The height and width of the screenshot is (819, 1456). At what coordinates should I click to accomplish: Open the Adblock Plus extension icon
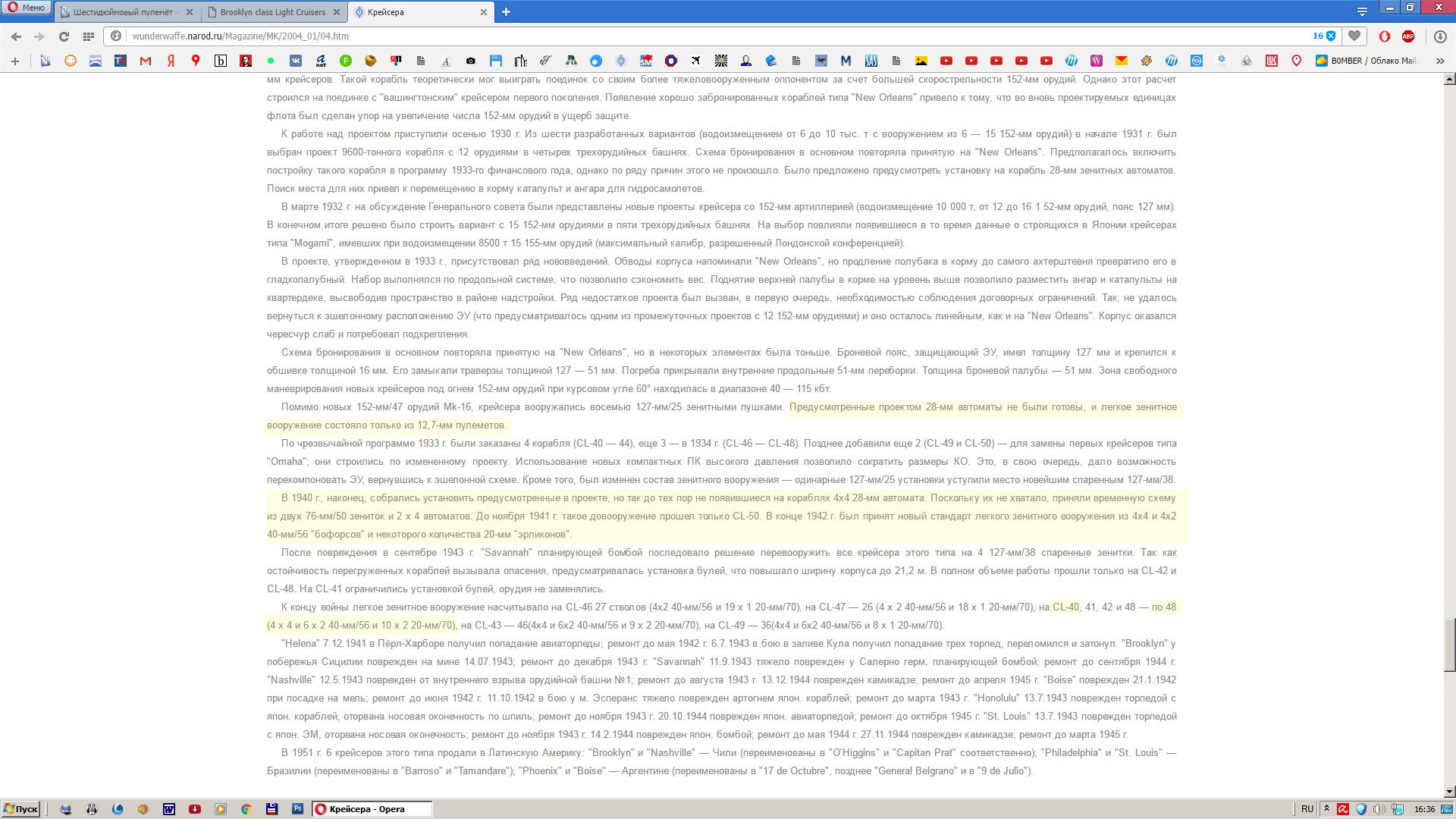tap(1408, 36)
